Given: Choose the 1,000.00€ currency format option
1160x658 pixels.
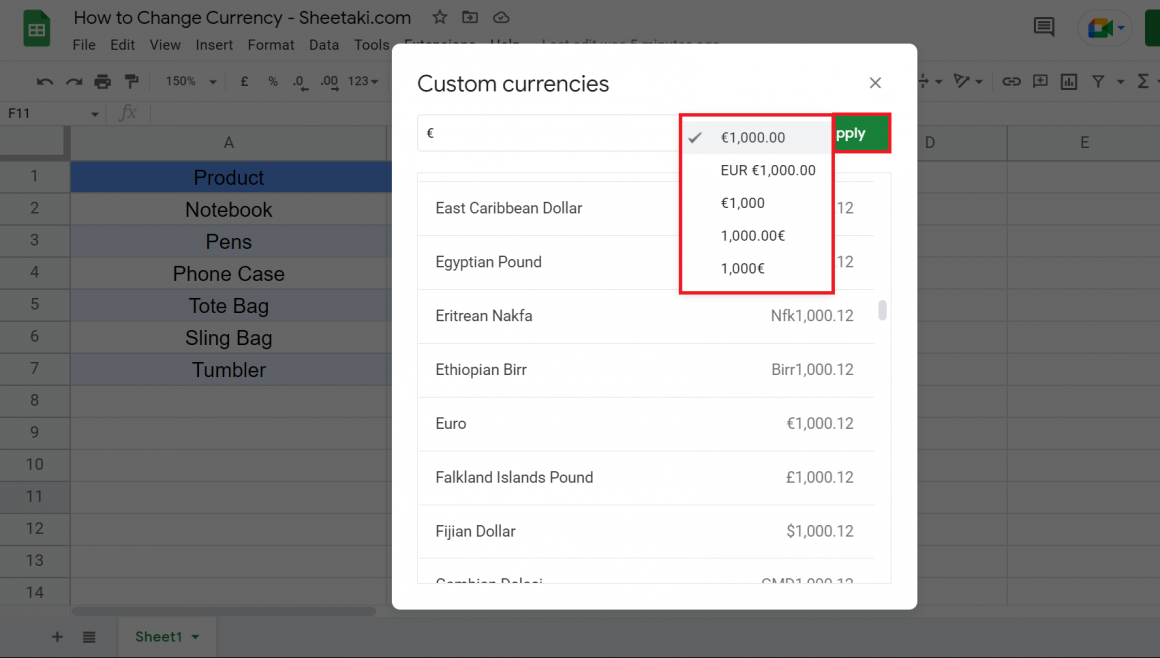Looking at the screenshot, I should coord(755,235).
